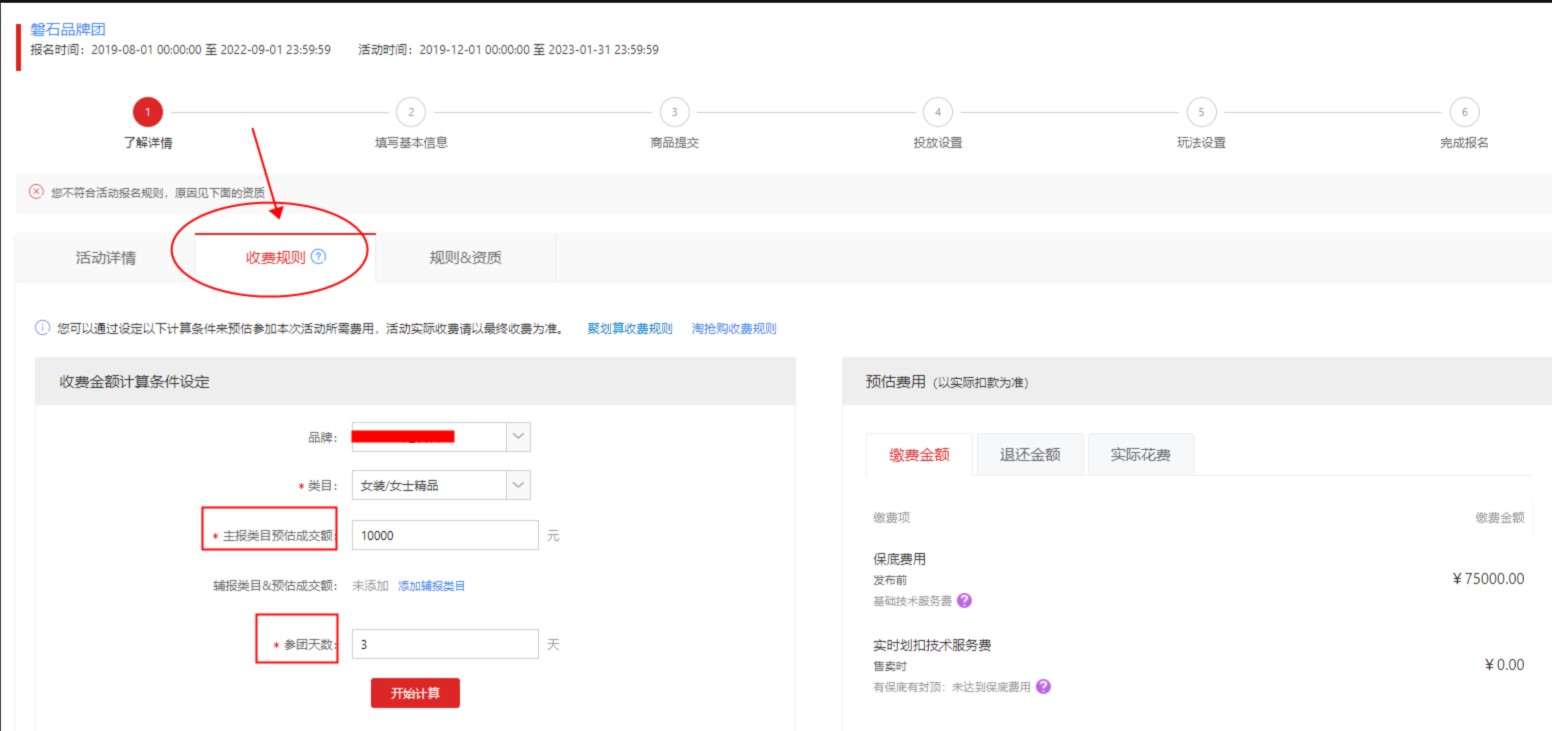Viewport: 1552px width, 731px height.
Task: Click the red error icon in warning banner
Action: coord(36,191)
